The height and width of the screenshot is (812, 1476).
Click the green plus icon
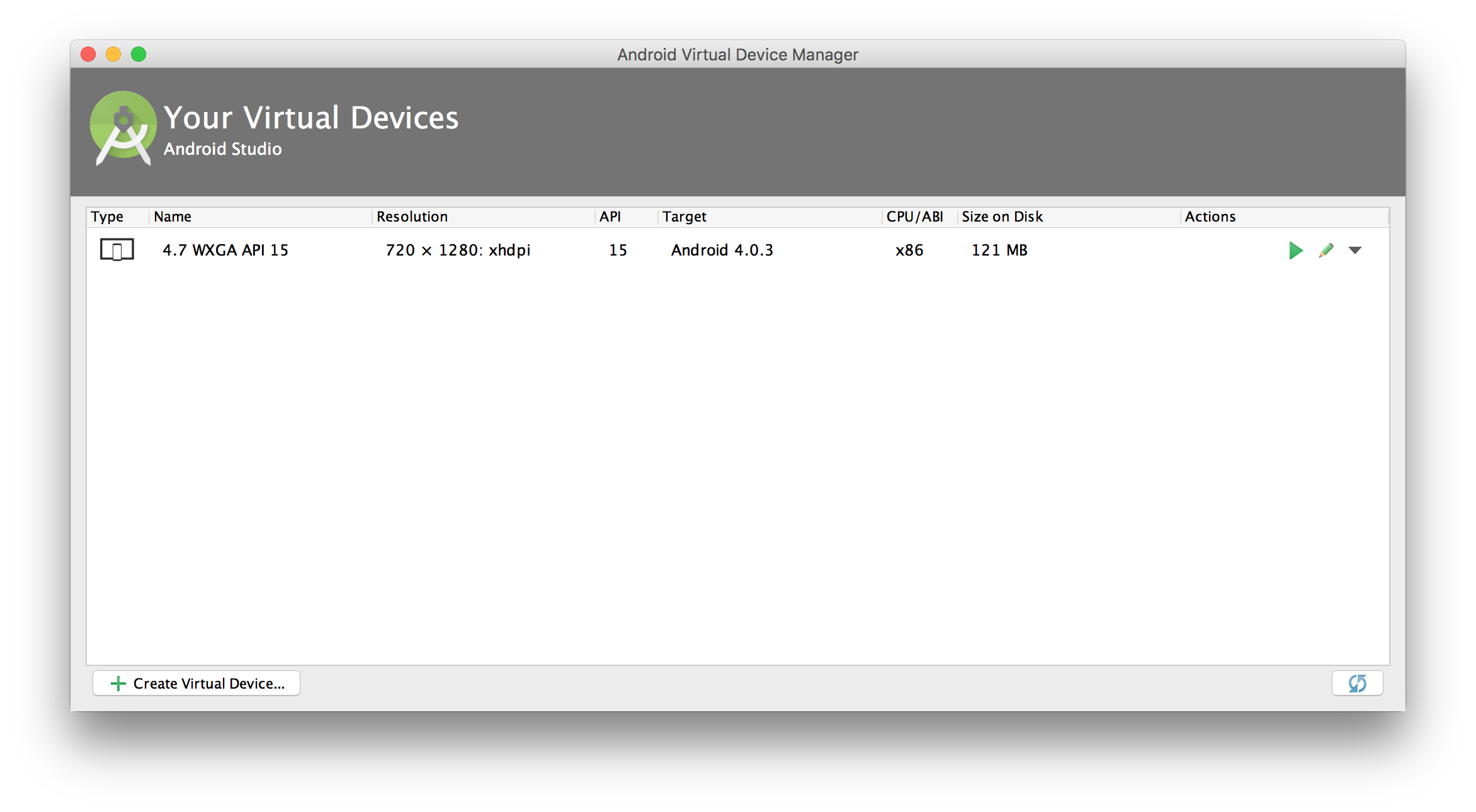118,684
